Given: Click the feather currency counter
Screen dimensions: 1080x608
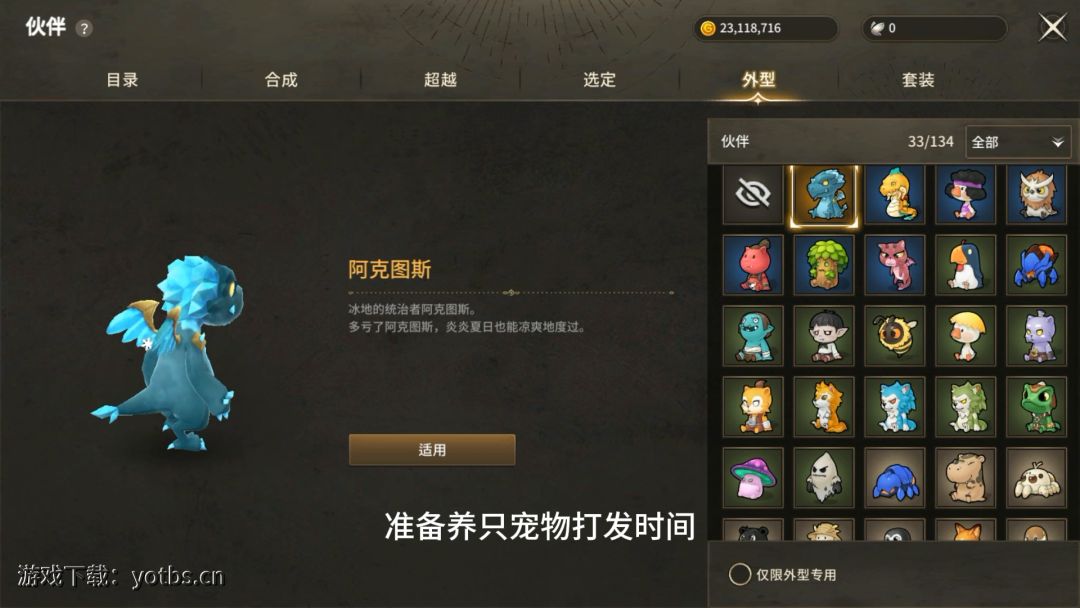Looking at the screenshot, I should (x=935, y=28).
